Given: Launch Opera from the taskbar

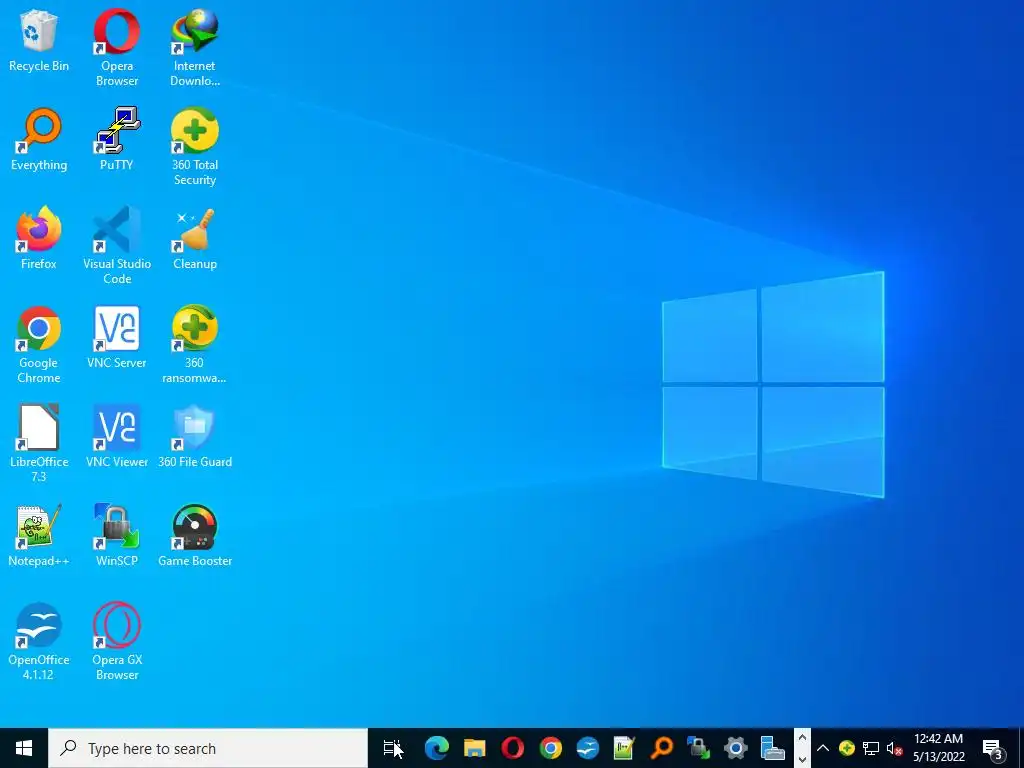Looking at the screenshot, I should click(x=513, y=748).
